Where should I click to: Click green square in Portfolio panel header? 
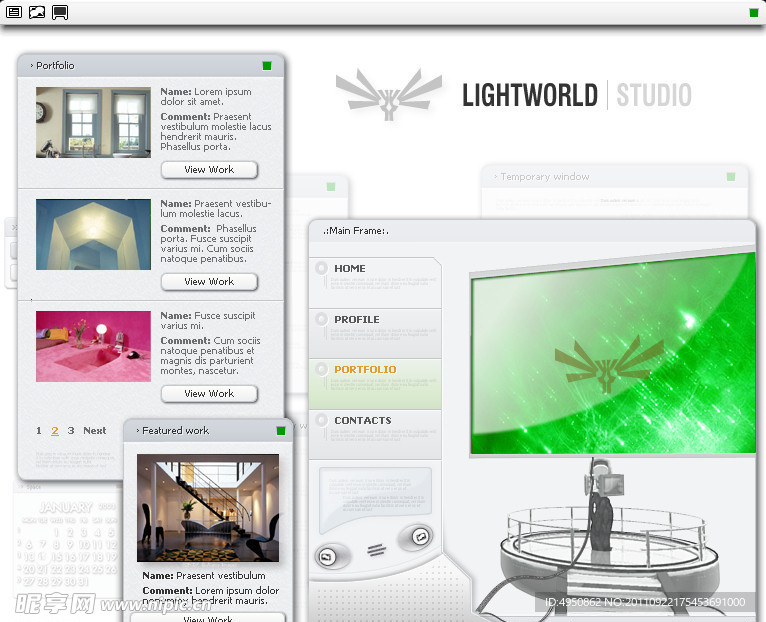267,66
